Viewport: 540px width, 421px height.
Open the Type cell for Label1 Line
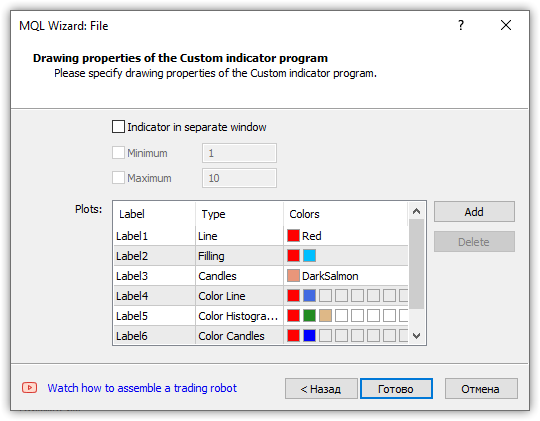(x=239, y=236)
